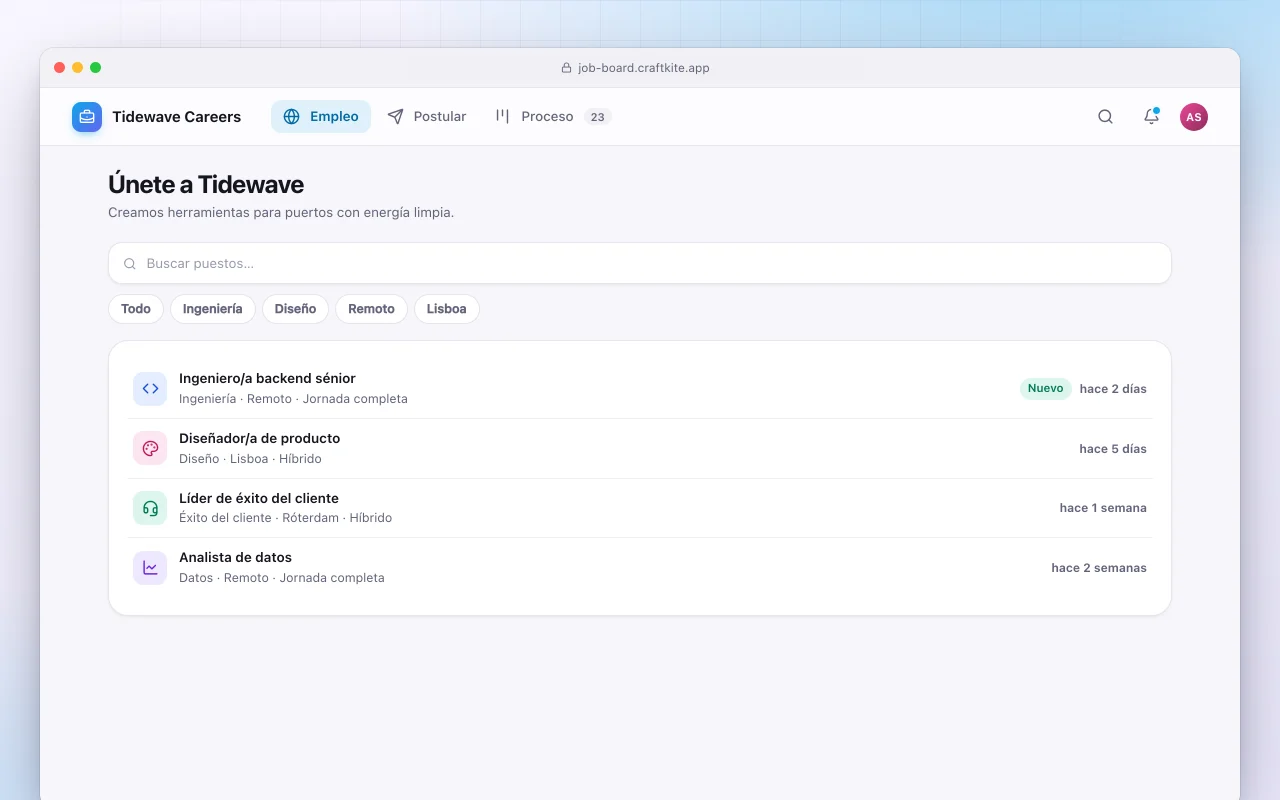Click the chart icon beside Analista de datos
This screenshot has height=800, width=1280.
pos(150,568)
